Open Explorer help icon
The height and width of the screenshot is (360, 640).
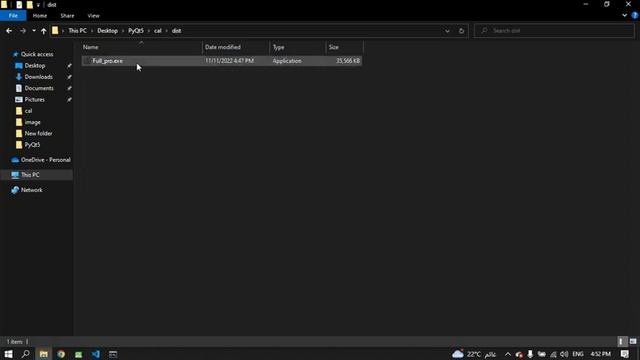[x=635, y=15]
